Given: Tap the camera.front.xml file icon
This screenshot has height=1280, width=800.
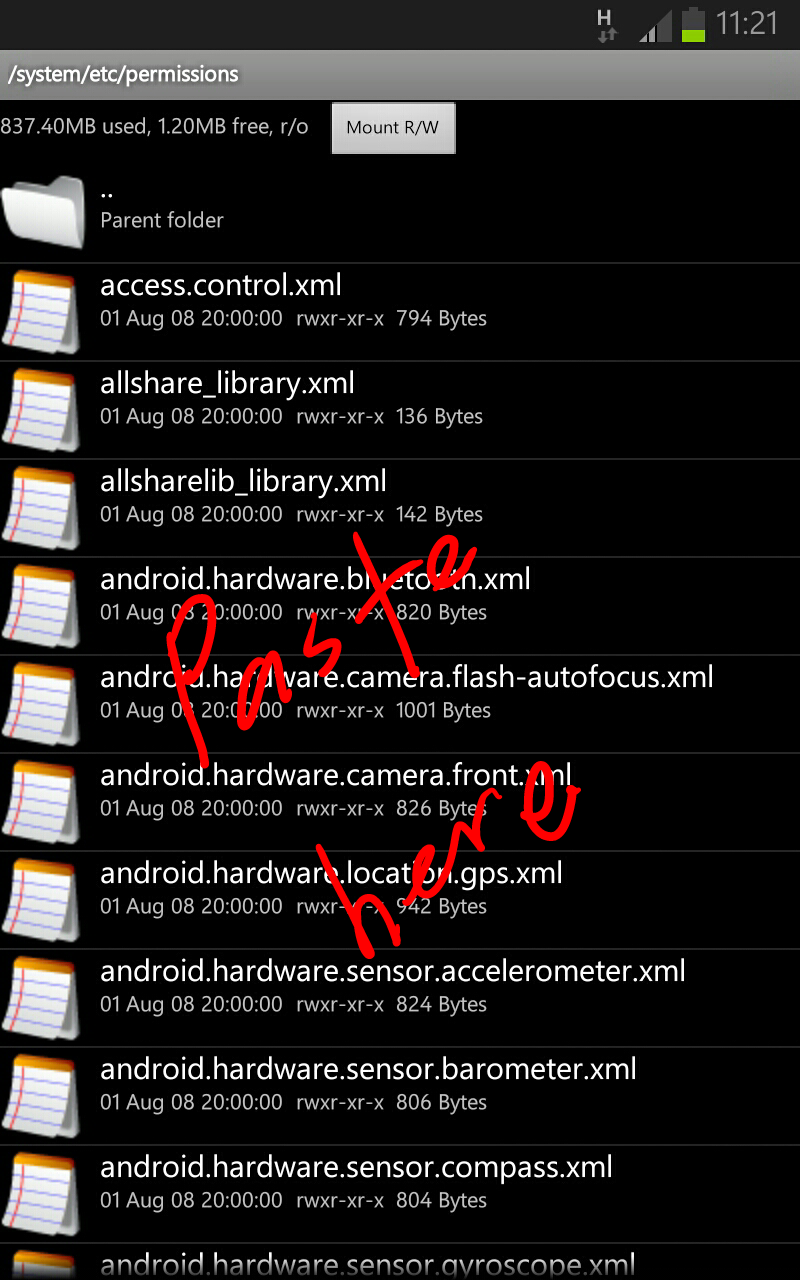Looking at the screenshot, I should coord(40,802).
